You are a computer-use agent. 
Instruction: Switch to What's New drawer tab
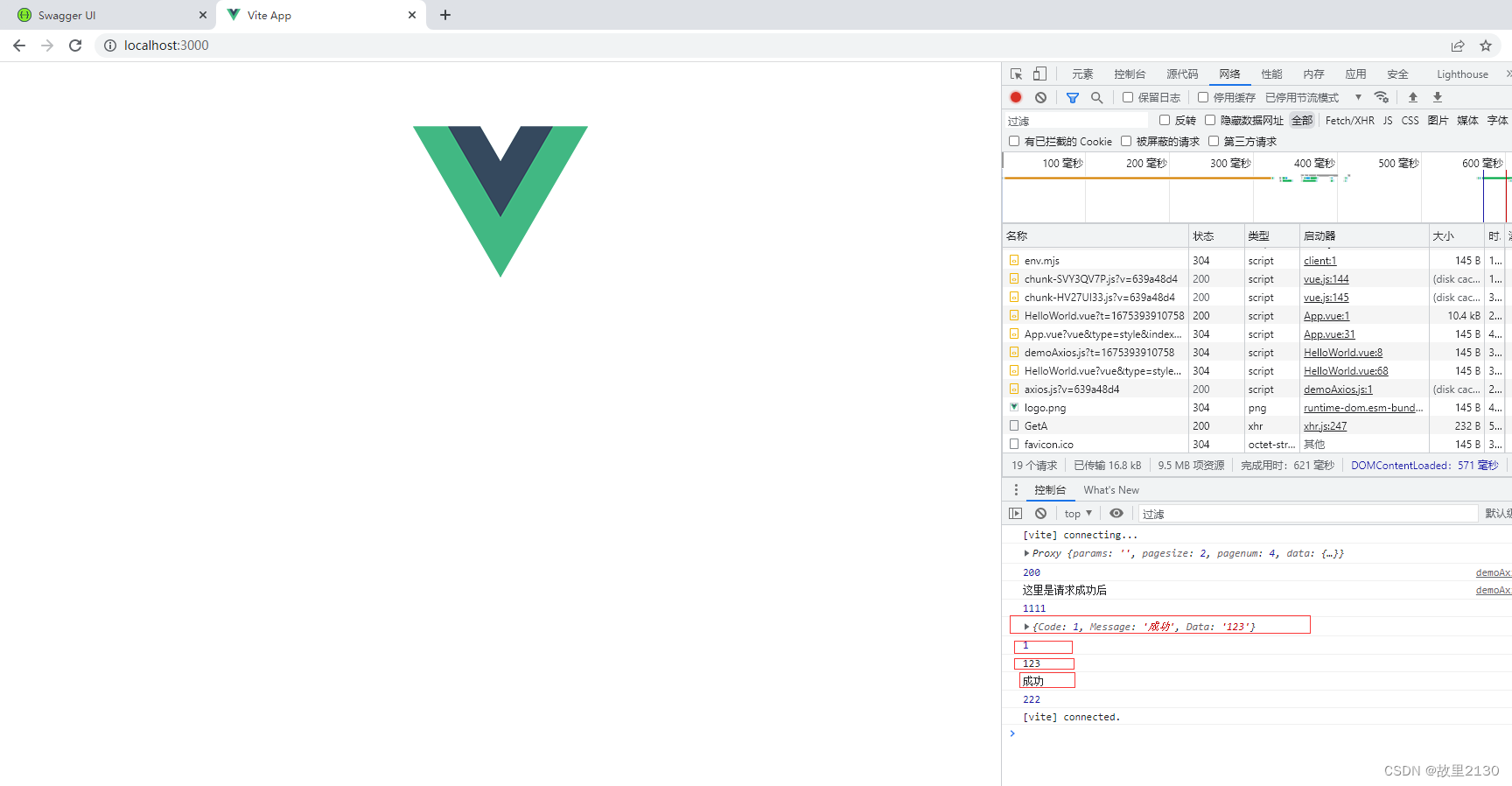1111,490
